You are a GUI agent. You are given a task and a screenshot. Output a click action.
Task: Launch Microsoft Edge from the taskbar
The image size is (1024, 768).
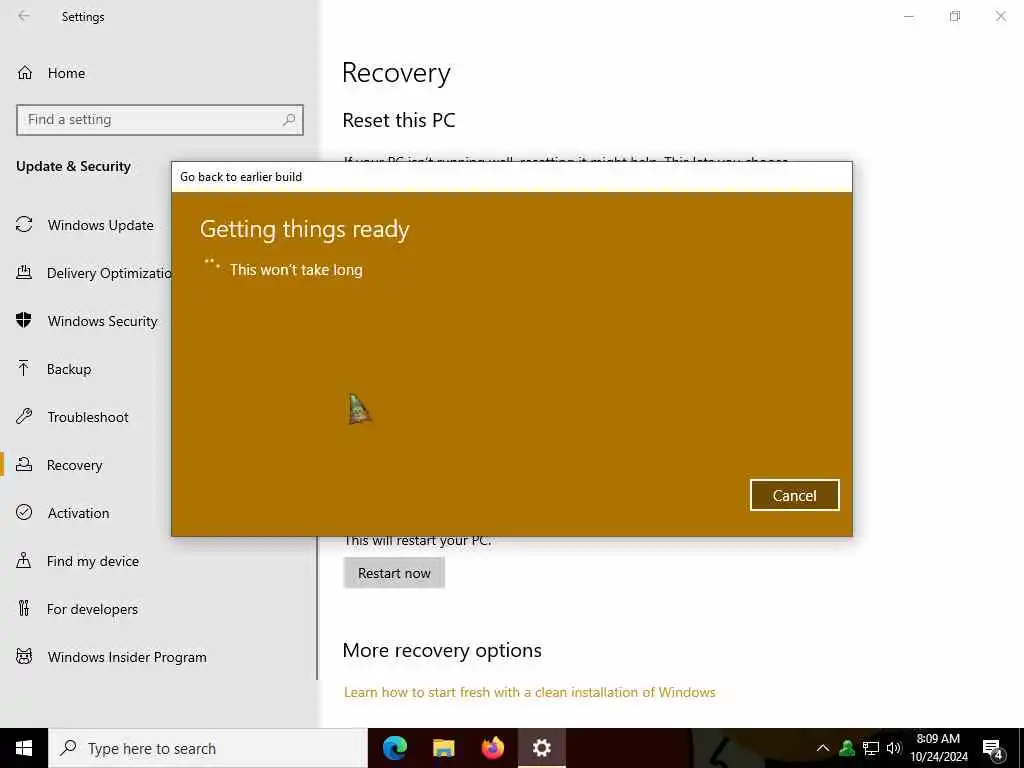click(394, 748)
